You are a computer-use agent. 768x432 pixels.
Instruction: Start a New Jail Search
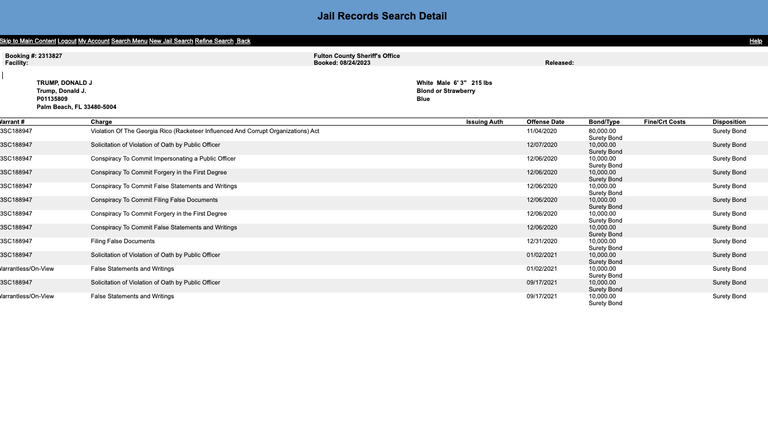pos(171,41)
